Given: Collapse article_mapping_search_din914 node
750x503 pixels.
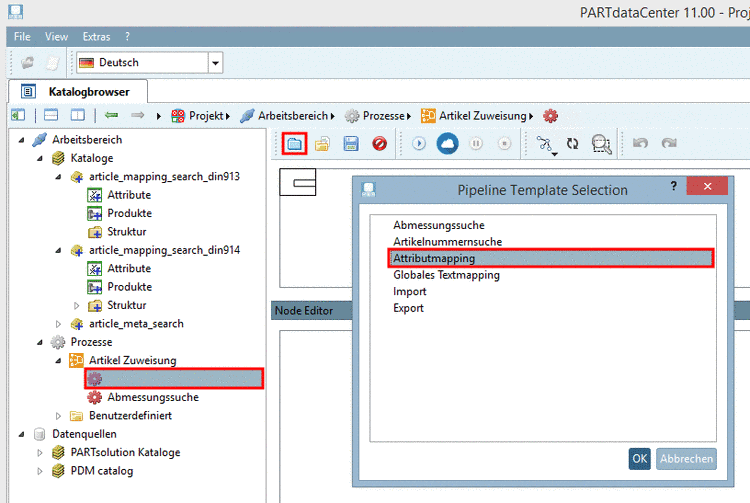Looking at the screenshot, I should click(x=58, y=250).
